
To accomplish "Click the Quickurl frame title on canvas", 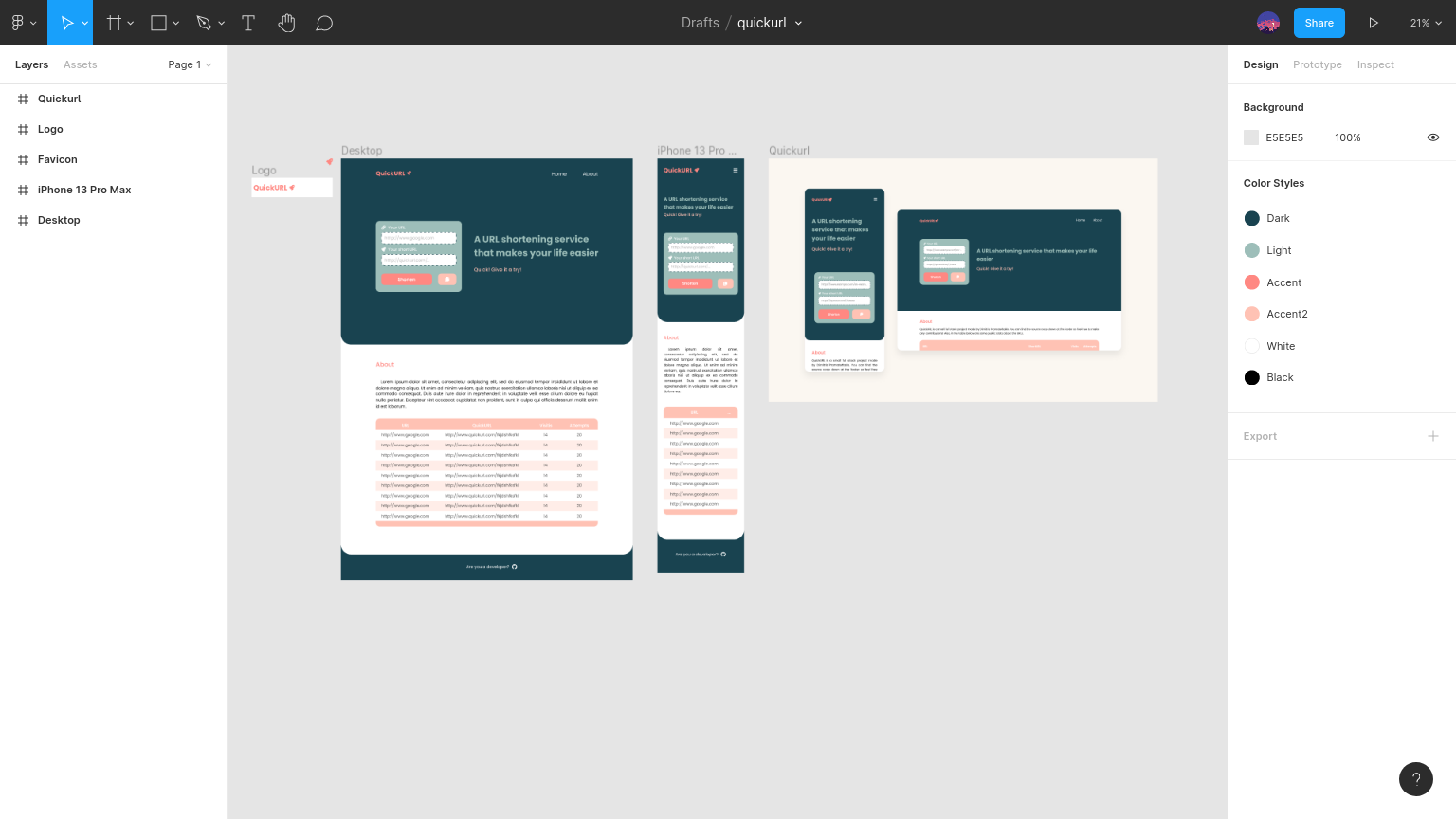I will click(789, 151).
